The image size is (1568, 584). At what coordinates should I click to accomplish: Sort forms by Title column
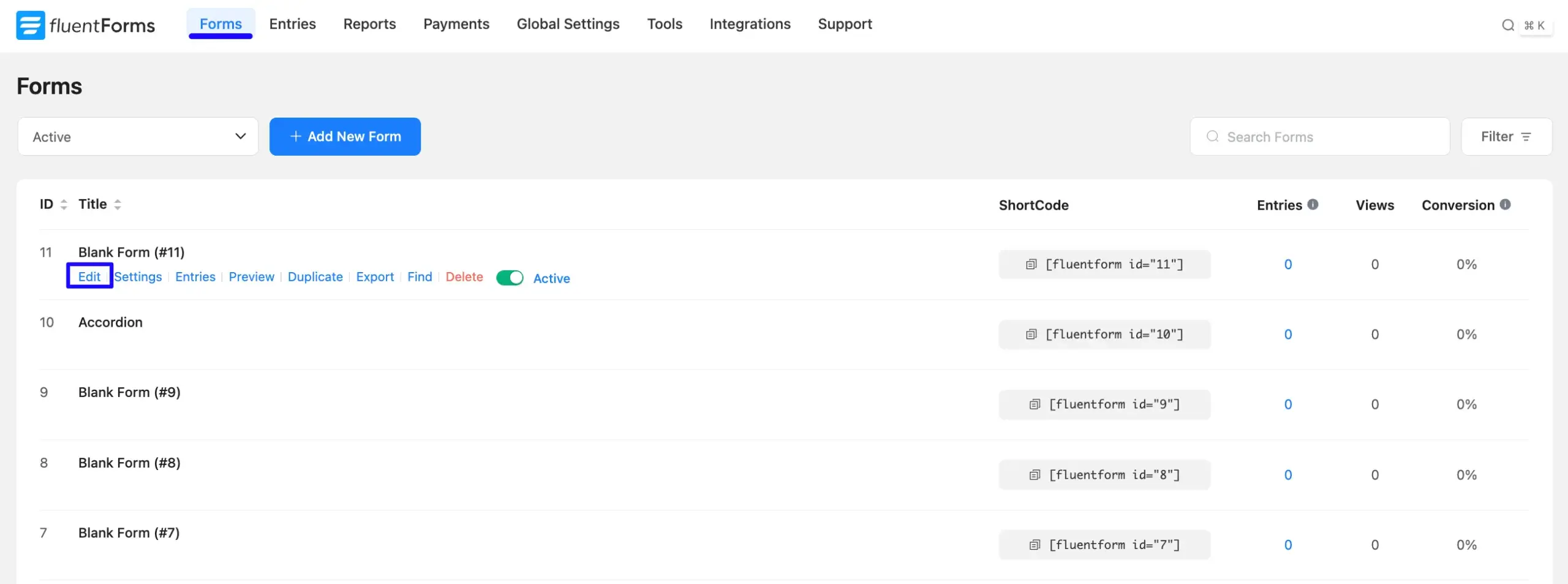point(118,205)
